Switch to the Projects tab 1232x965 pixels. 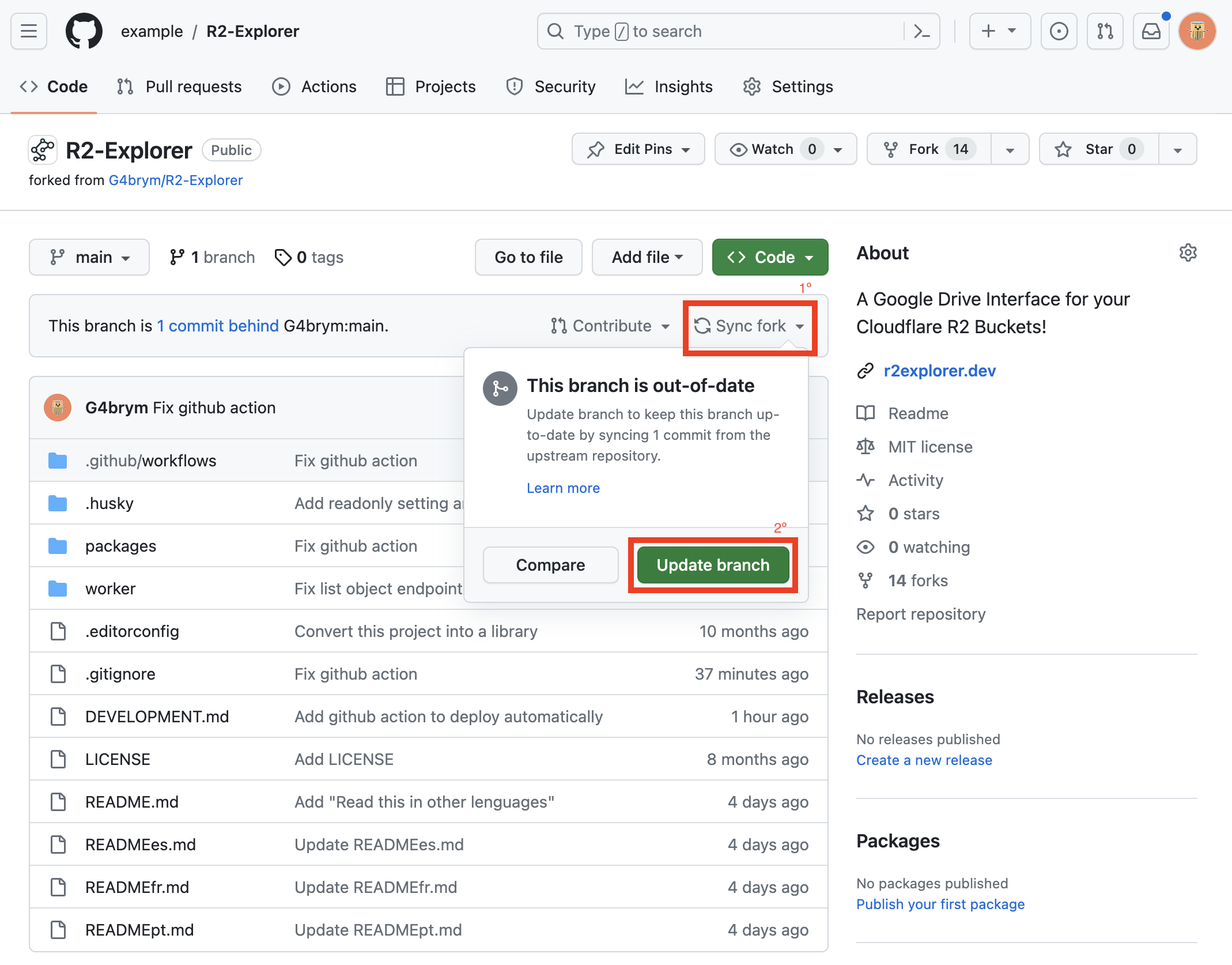[431, 86]
